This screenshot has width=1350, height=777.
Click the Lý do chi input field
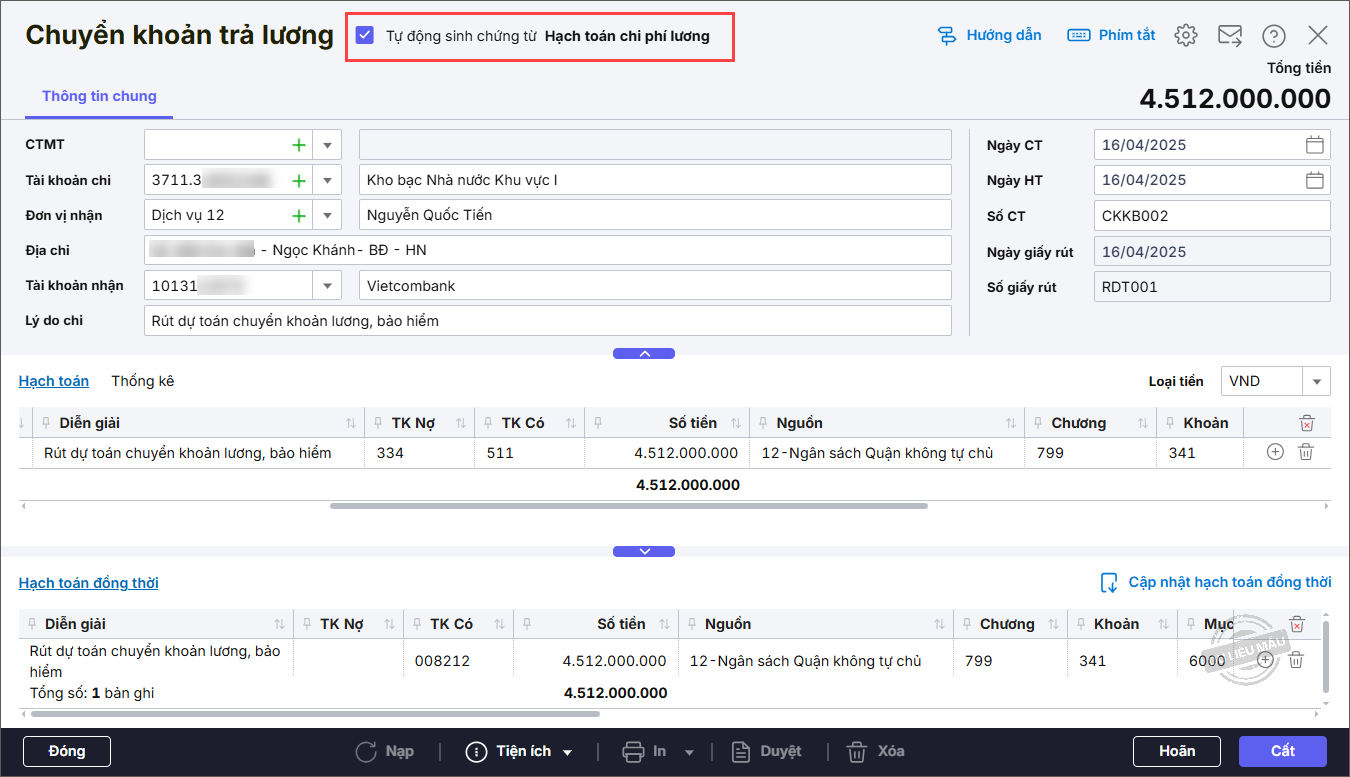(547, 321)
